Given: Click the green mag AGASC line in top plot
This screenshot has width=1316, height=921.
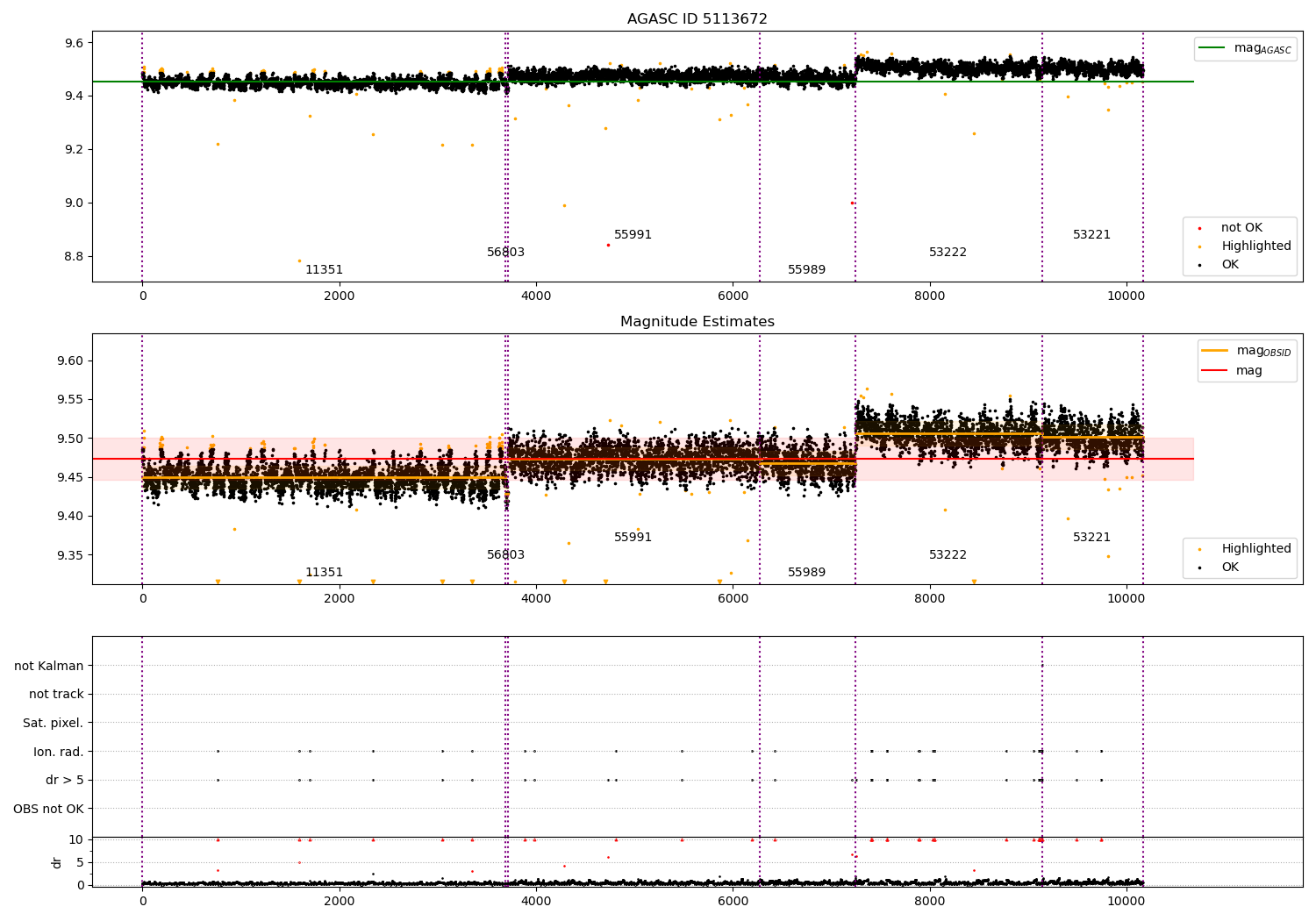Looking at the screenshot, I should click(643, 82).
